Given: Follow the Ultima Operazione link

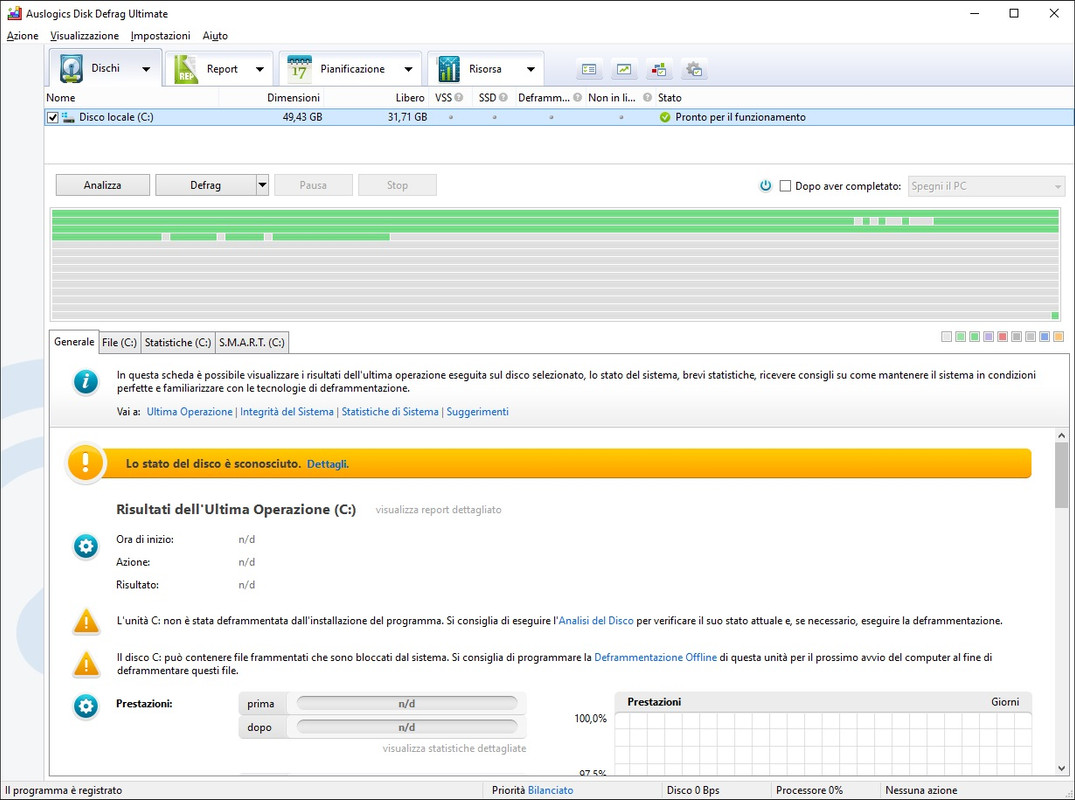Looking at the screenshot, I should point(190,412).
